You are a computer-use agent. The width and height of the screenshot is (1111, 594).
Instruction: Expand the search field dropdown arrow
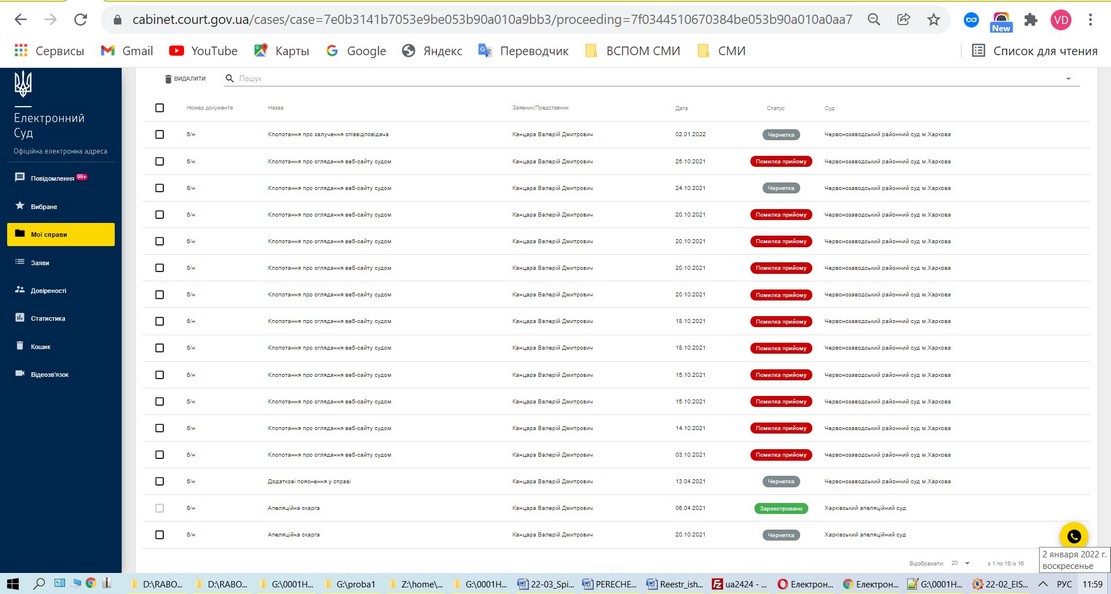point(1068,79)
